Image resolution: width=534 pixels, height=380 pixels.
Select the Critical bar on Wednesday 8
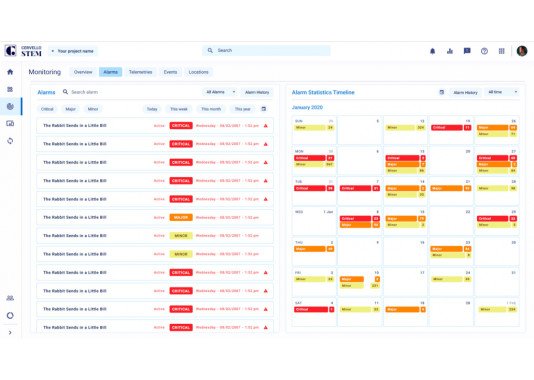pos(360,219)
